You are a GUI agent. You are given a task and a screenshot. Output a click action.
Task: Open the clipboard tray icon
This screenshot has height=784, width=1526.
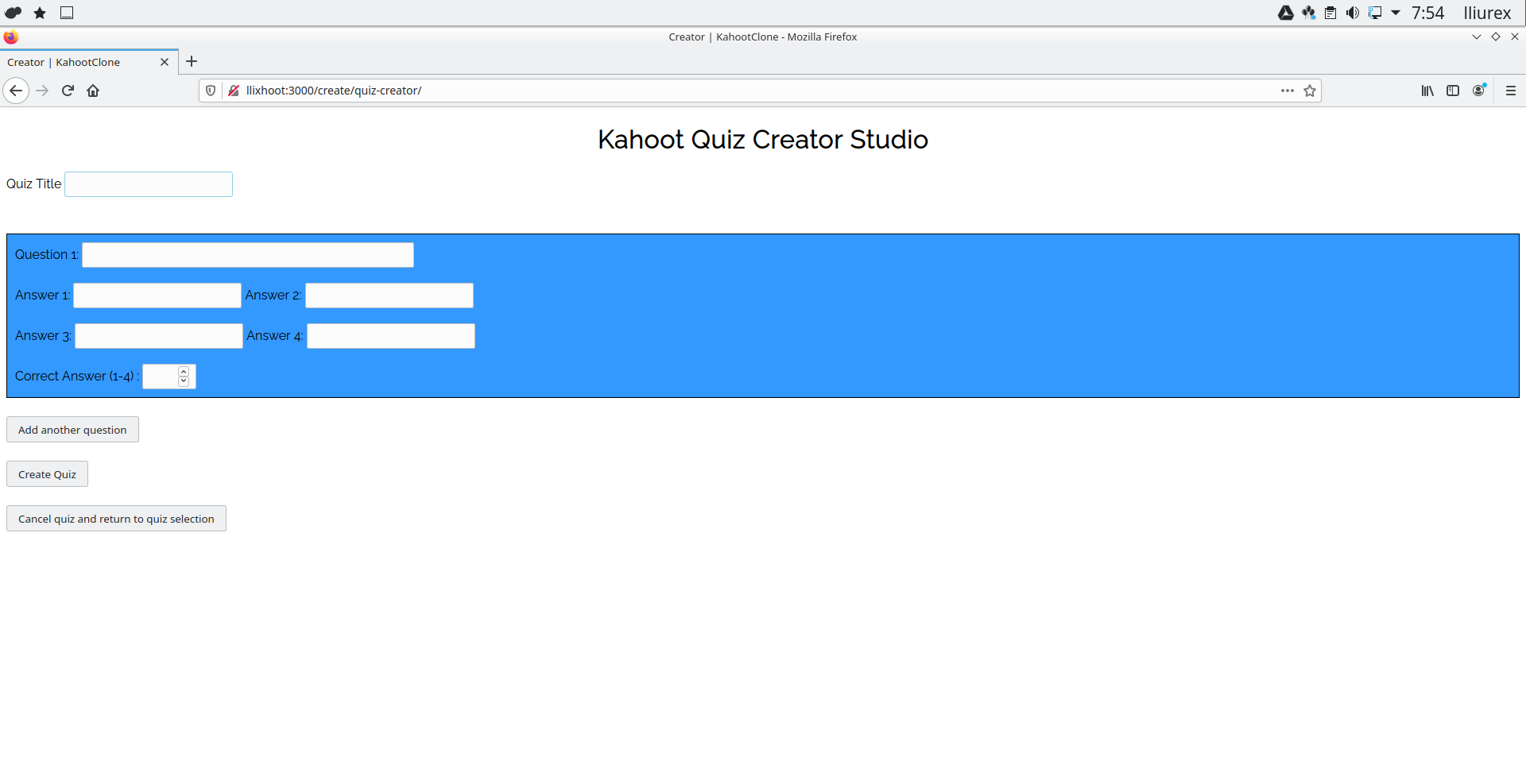[x=1330, y=13]
